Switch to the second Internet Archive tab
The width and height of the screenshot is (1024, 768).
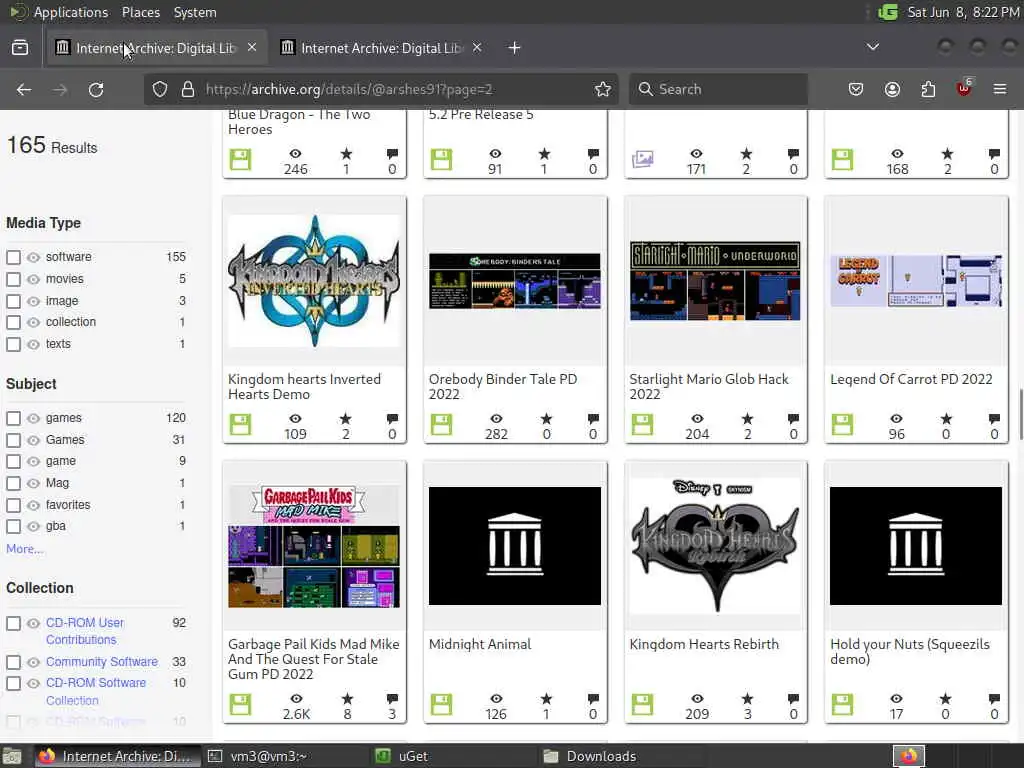coord(381,48)
